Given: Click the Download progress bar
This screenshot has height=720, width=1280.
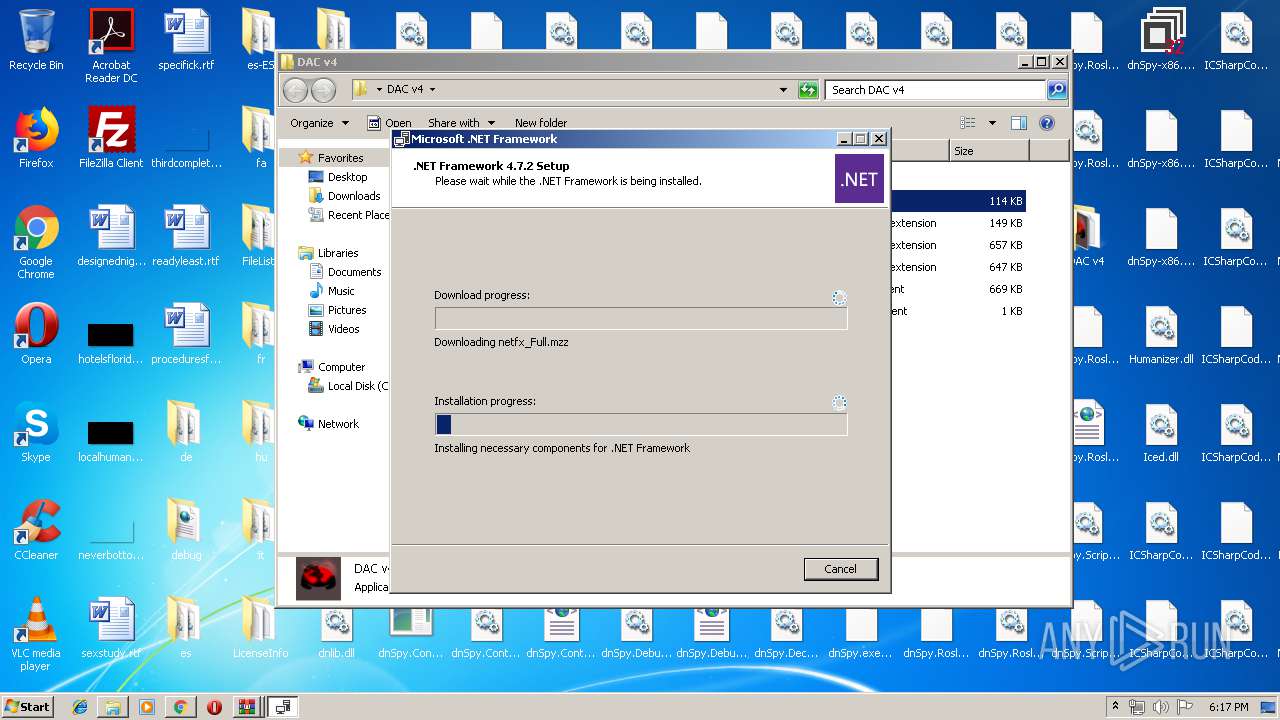Looking at the screenshot, I should (x=641, y=318).
